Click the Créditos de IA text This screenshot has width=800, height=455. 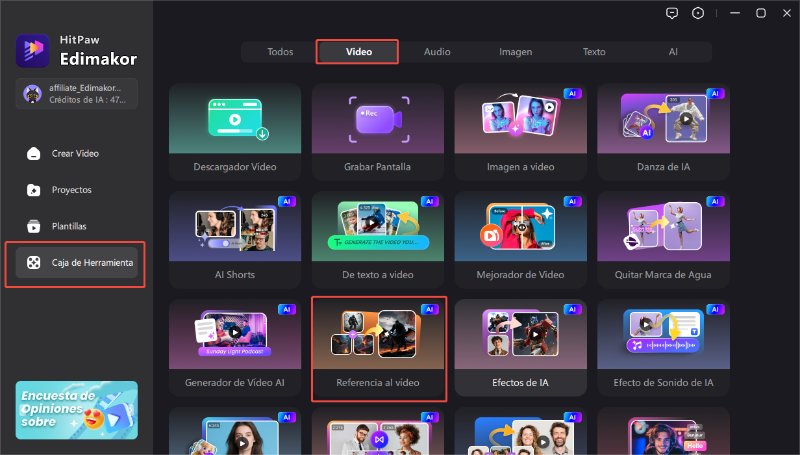[x=87, y=100]
